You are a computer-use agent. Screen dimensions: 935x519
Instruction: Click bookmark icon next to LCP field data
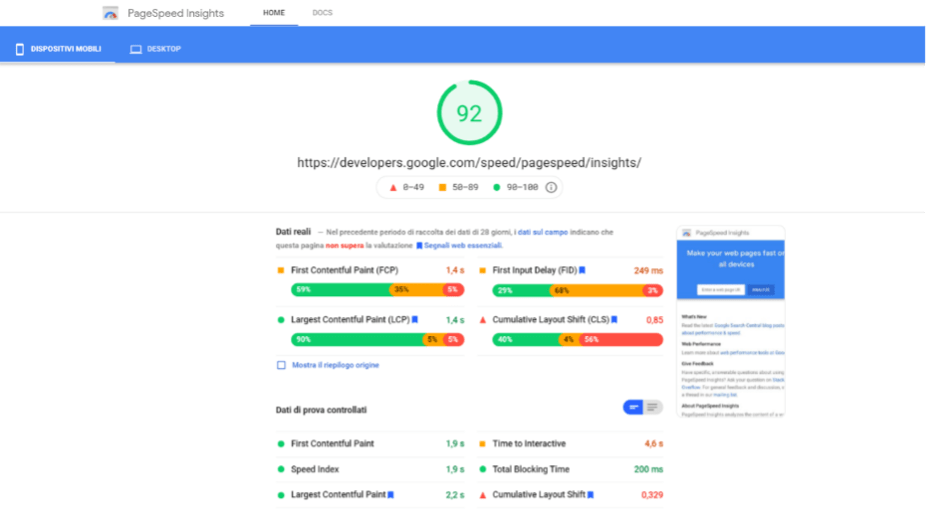(415, 320)
